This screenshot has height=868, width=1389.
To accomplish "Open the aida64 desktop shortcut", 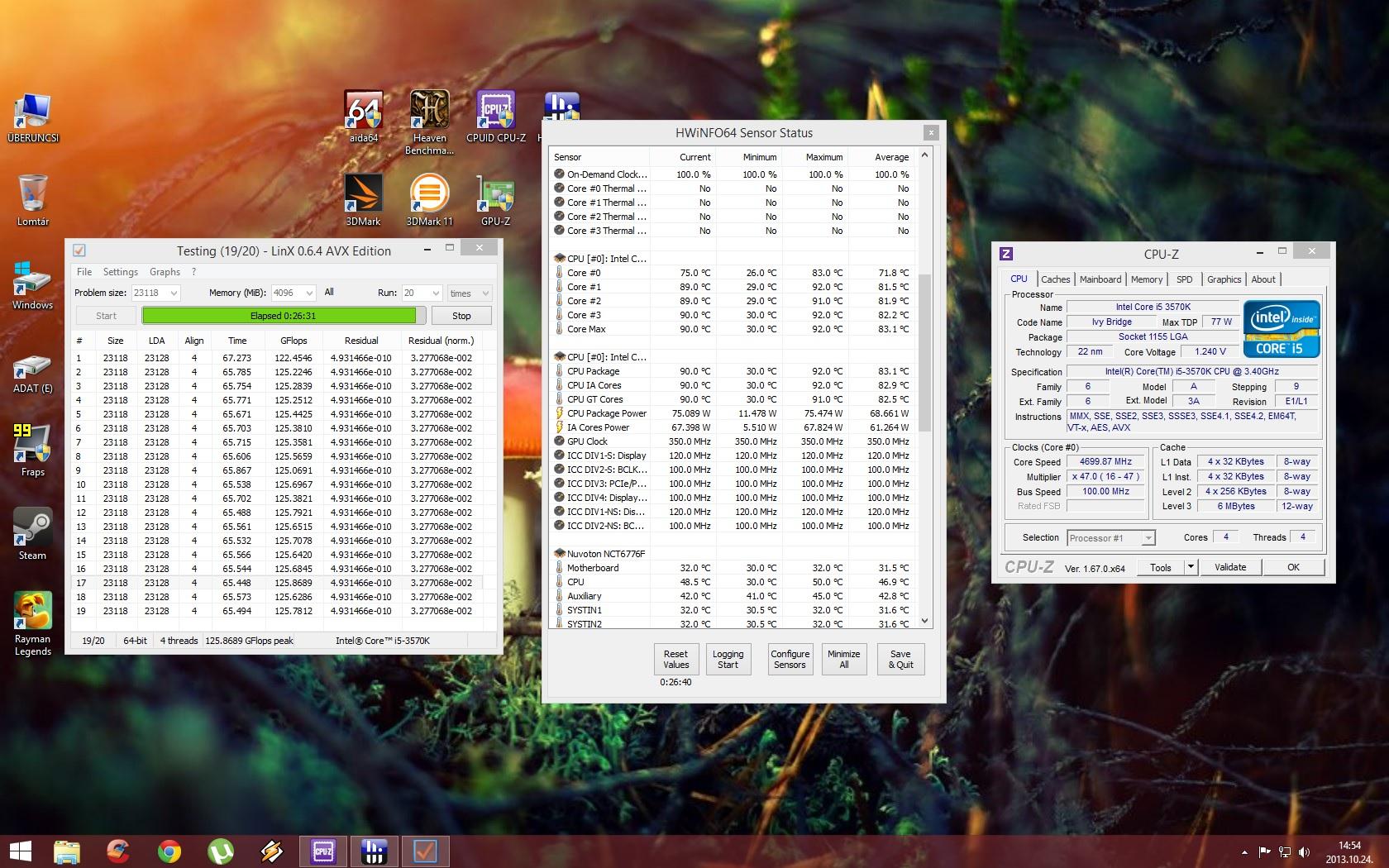I will [364, 117].
